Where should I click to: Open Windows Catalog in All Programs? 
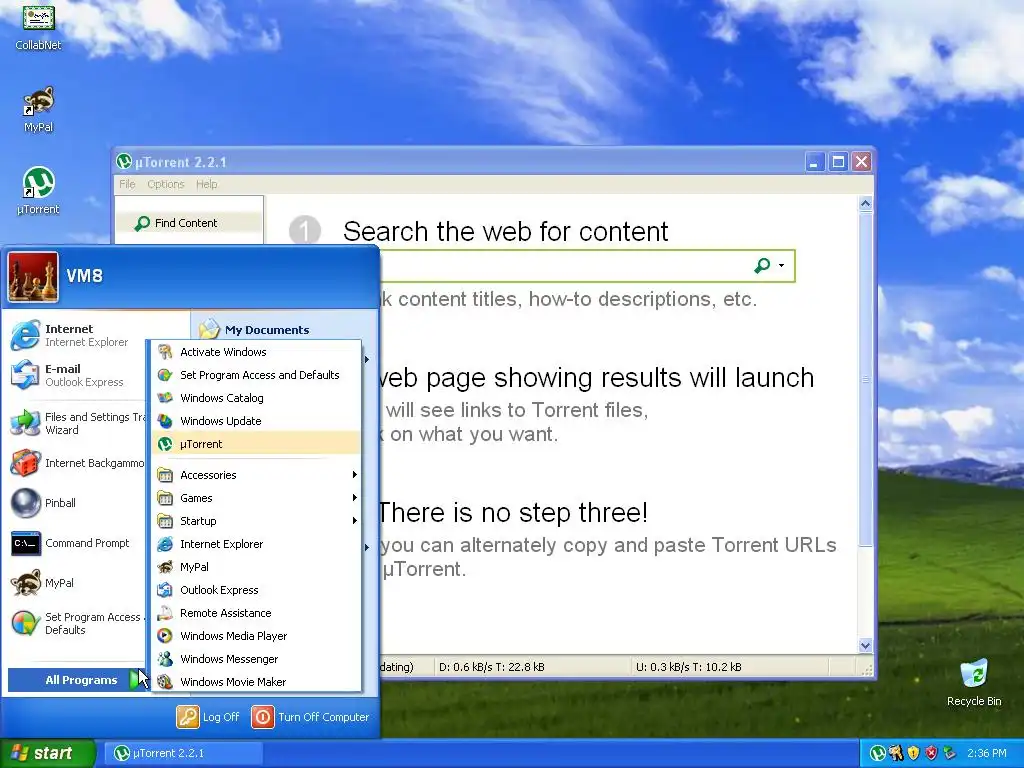point(257,398)
